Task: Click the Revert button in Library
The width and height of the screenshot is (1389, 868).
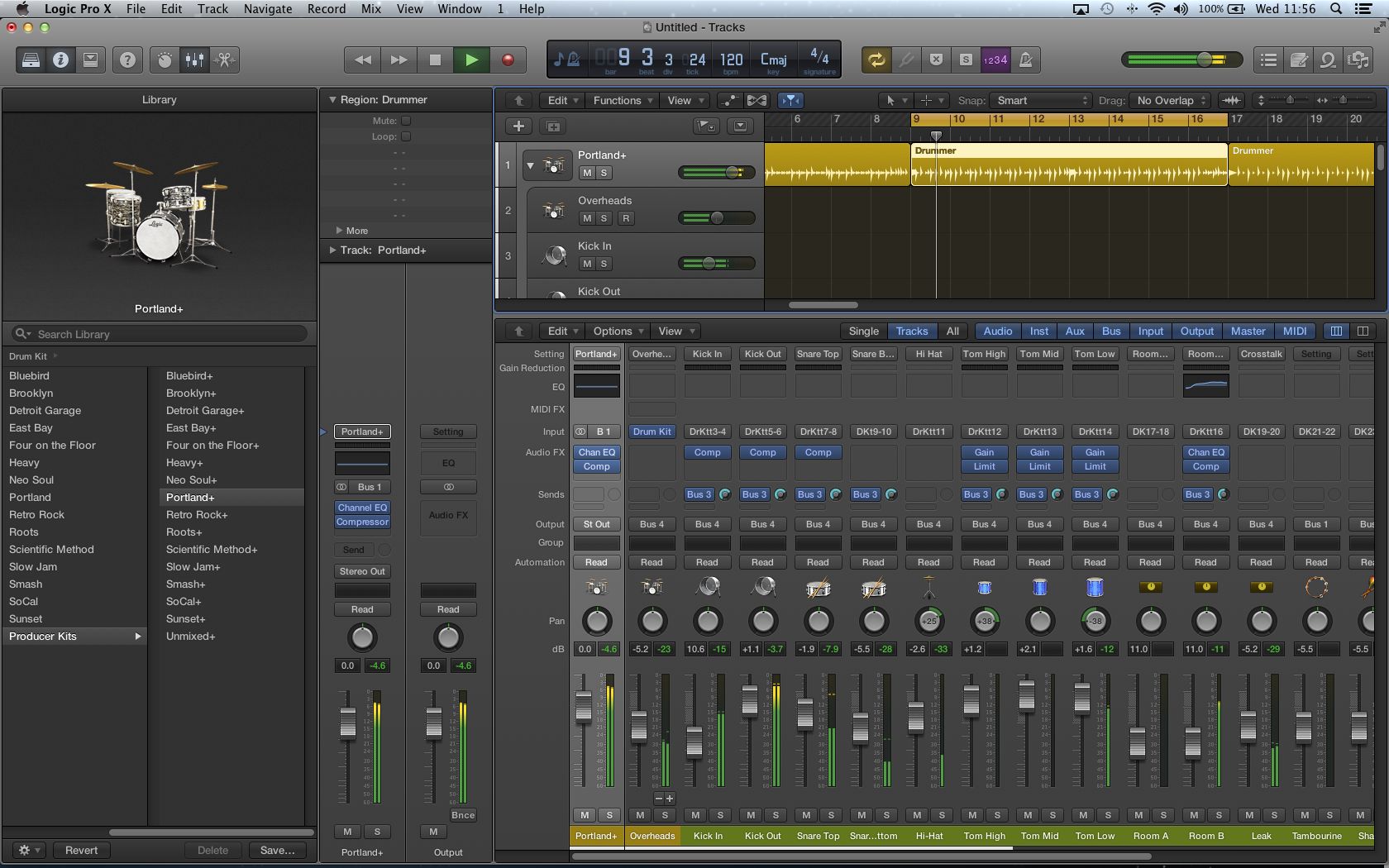Action: point(81,850)
